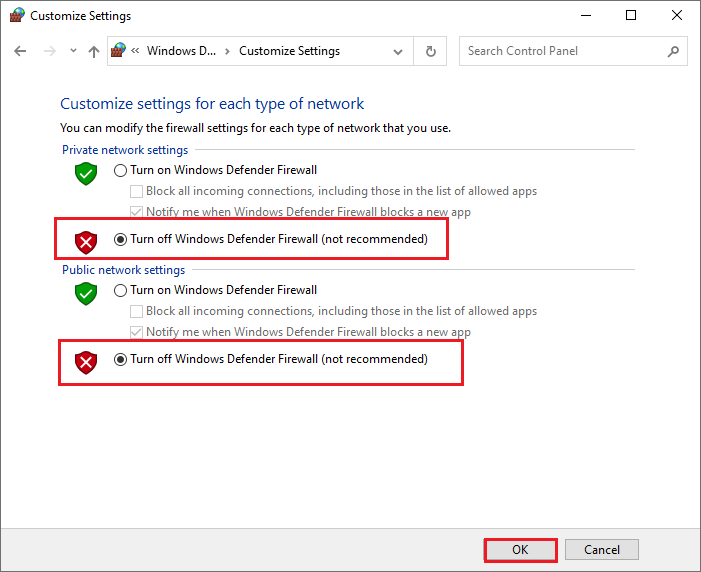Image resolution: width=701 pixels, height=572 pixels.
Task: Click 'Customize settings for each type of network' heading
Action: pos(212,104)
